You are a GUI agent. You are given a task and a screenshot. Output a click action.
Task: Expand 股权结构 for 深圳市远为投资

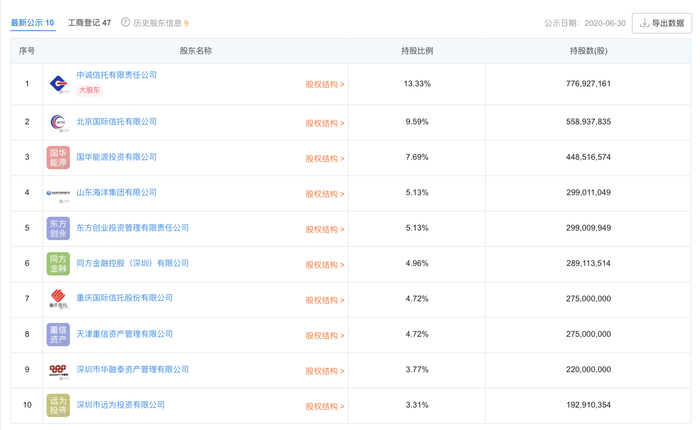click(x=325, y=406)
